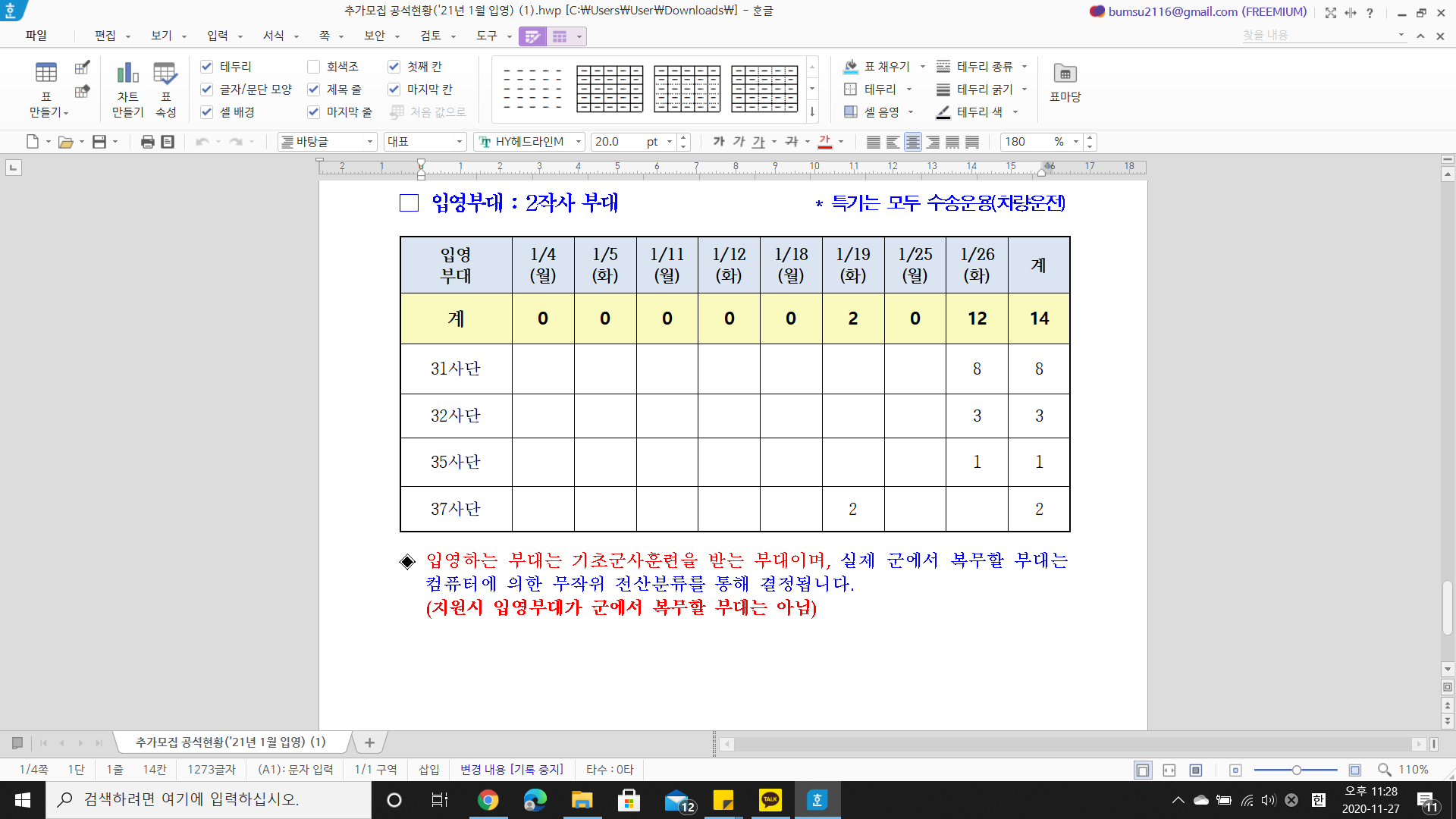This screenshot has width=1456, height=819.
Task: Apply underline formatting icon
Action: click(758, 142)
